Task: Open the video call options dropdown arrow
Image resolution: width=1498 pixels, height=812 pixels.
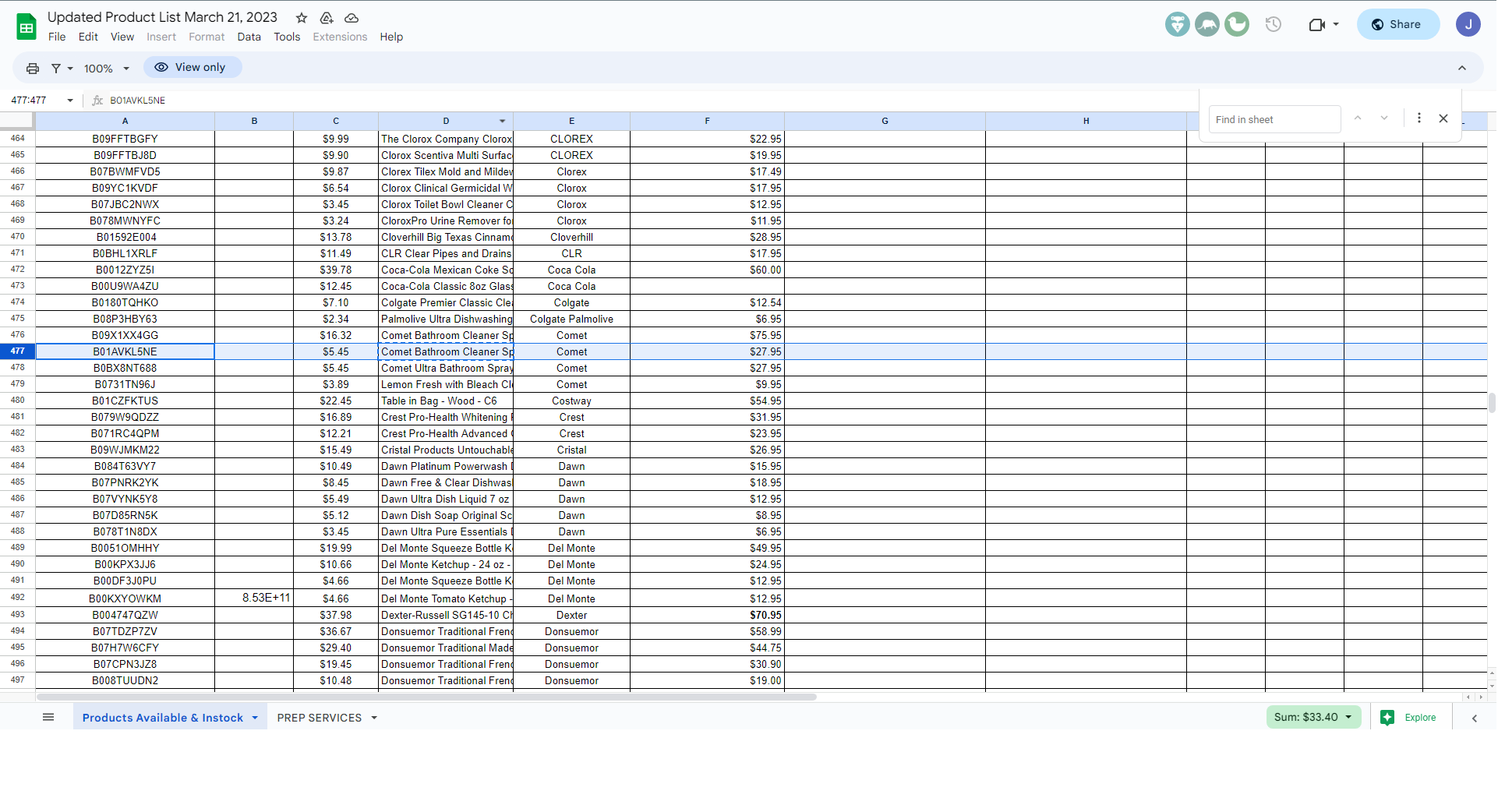Action: click(x=1336, y=24)
